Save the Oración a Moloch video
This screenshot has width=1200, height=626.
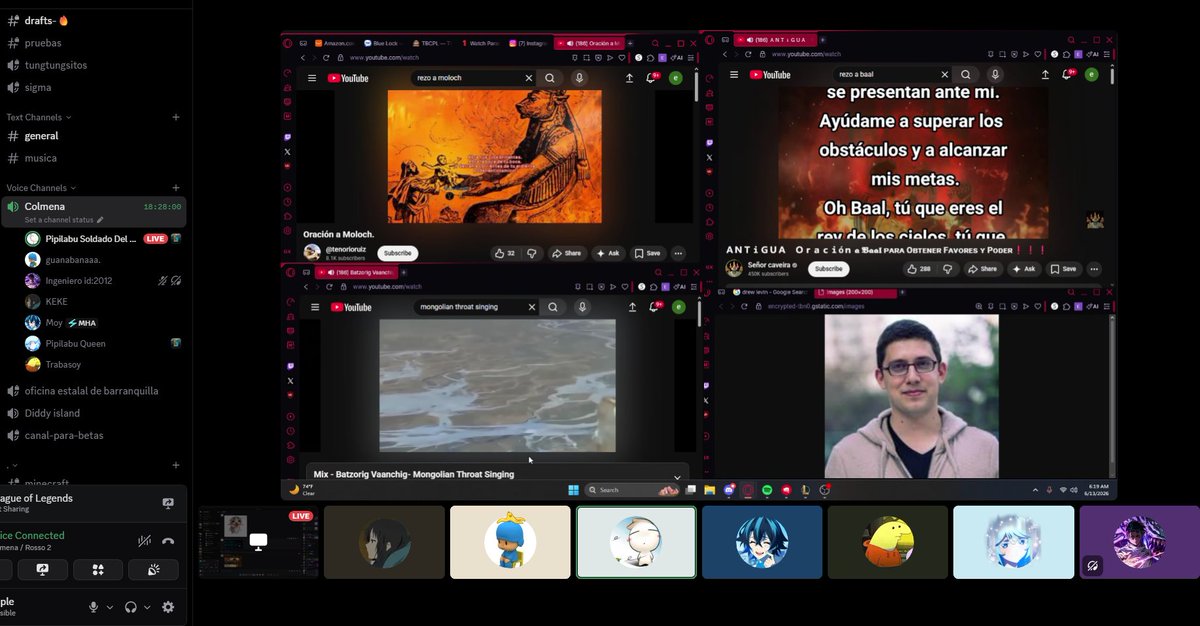point(648,253)
